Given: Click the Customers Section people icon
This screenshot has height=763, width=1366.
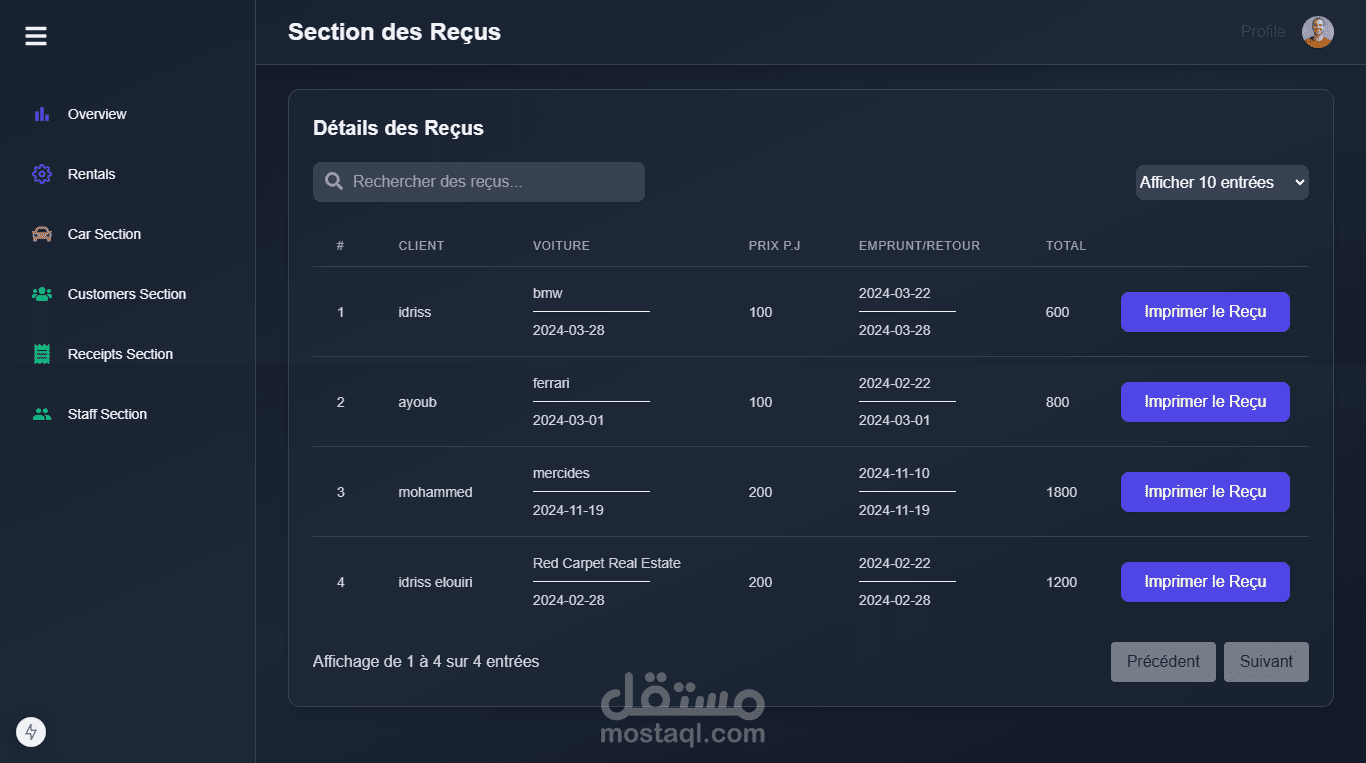Looking at the screenshot, I should (41, 294).
